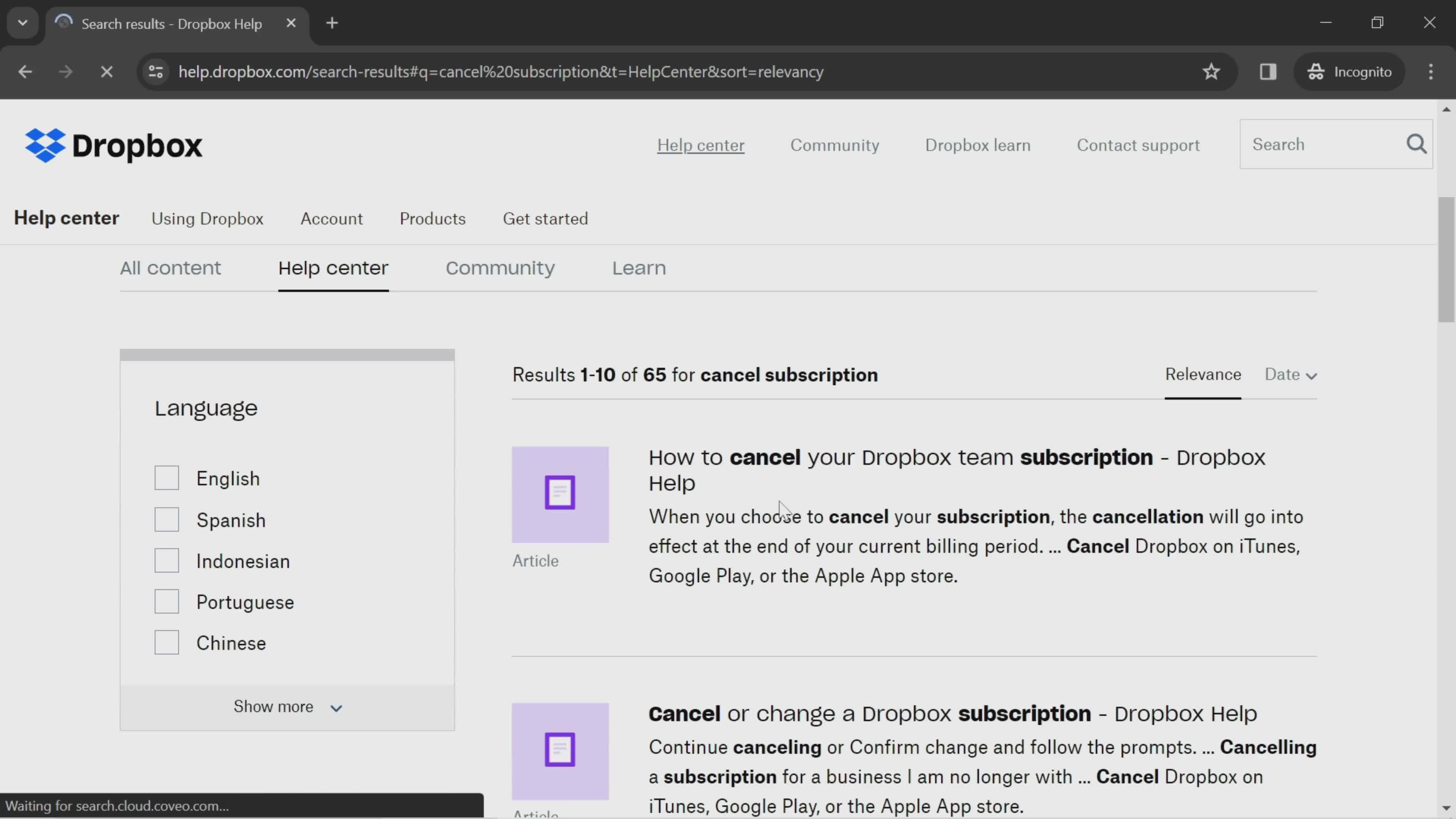Open the tab search dropdown
This screenshot has height=819, width=1456.
click(23, 23)
